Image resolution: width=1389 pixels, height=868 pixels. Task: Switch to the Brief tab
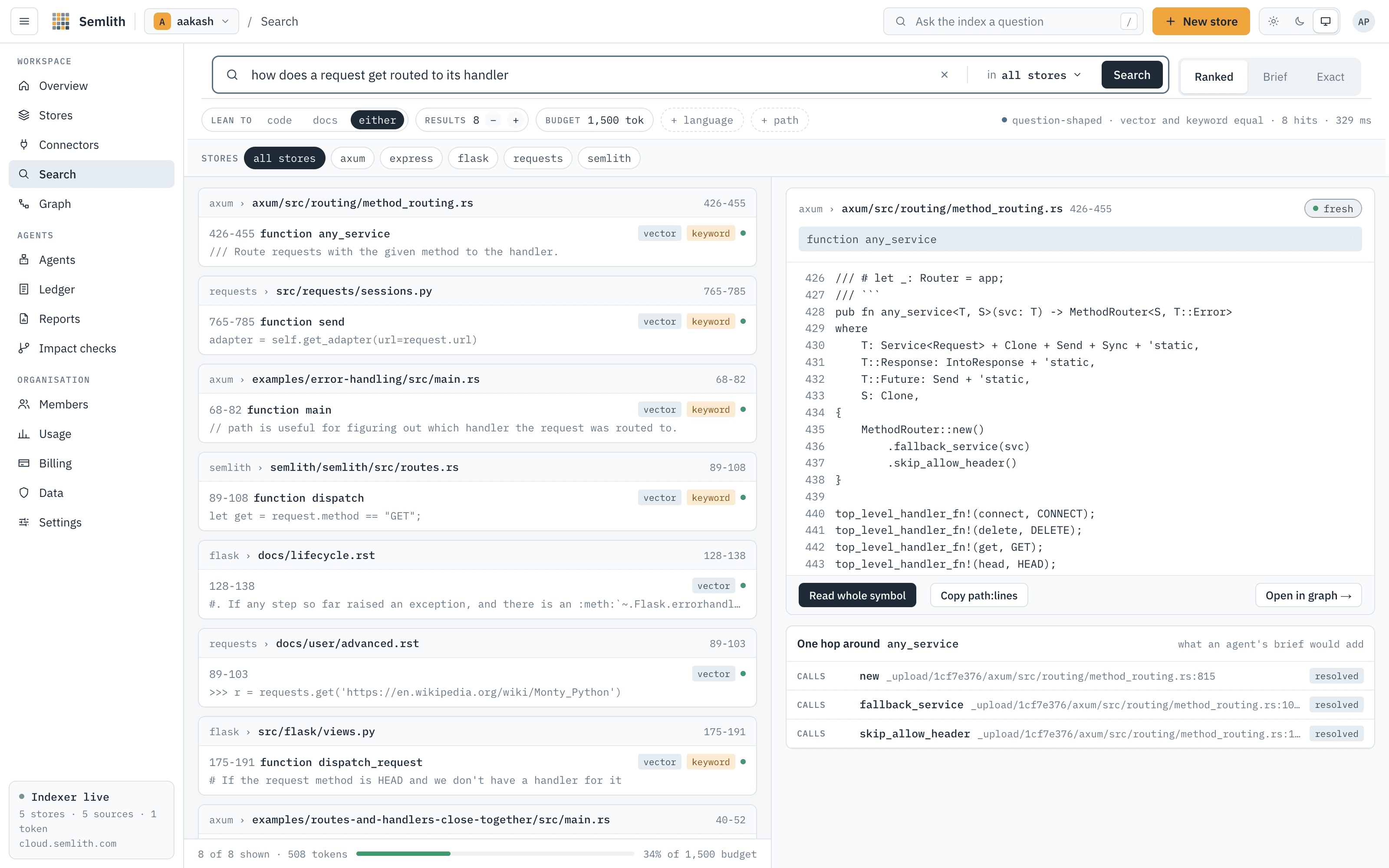tap(1275, 77)
